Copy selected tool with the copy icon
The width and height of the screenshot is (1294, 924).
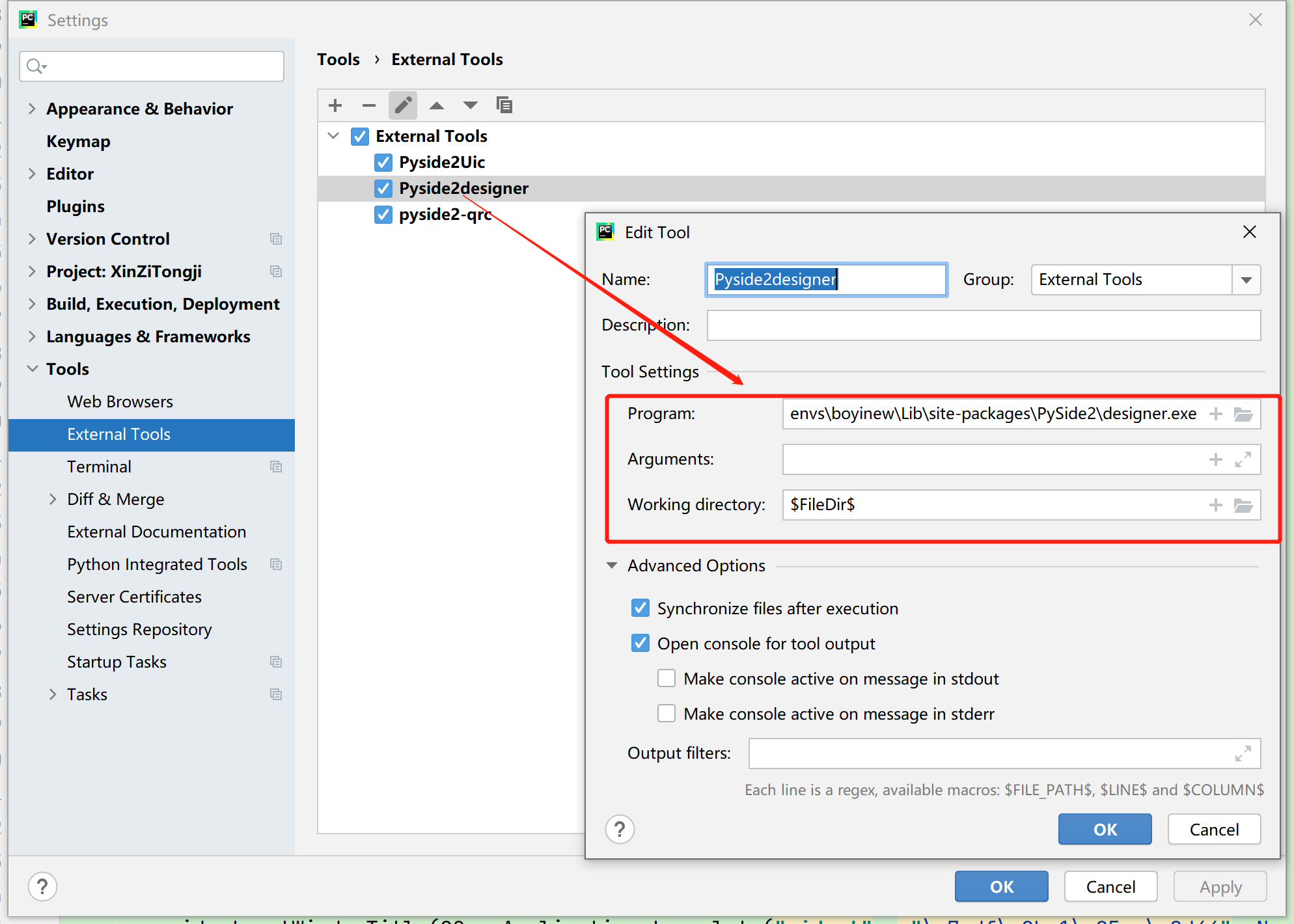click(x=504, y=105)
